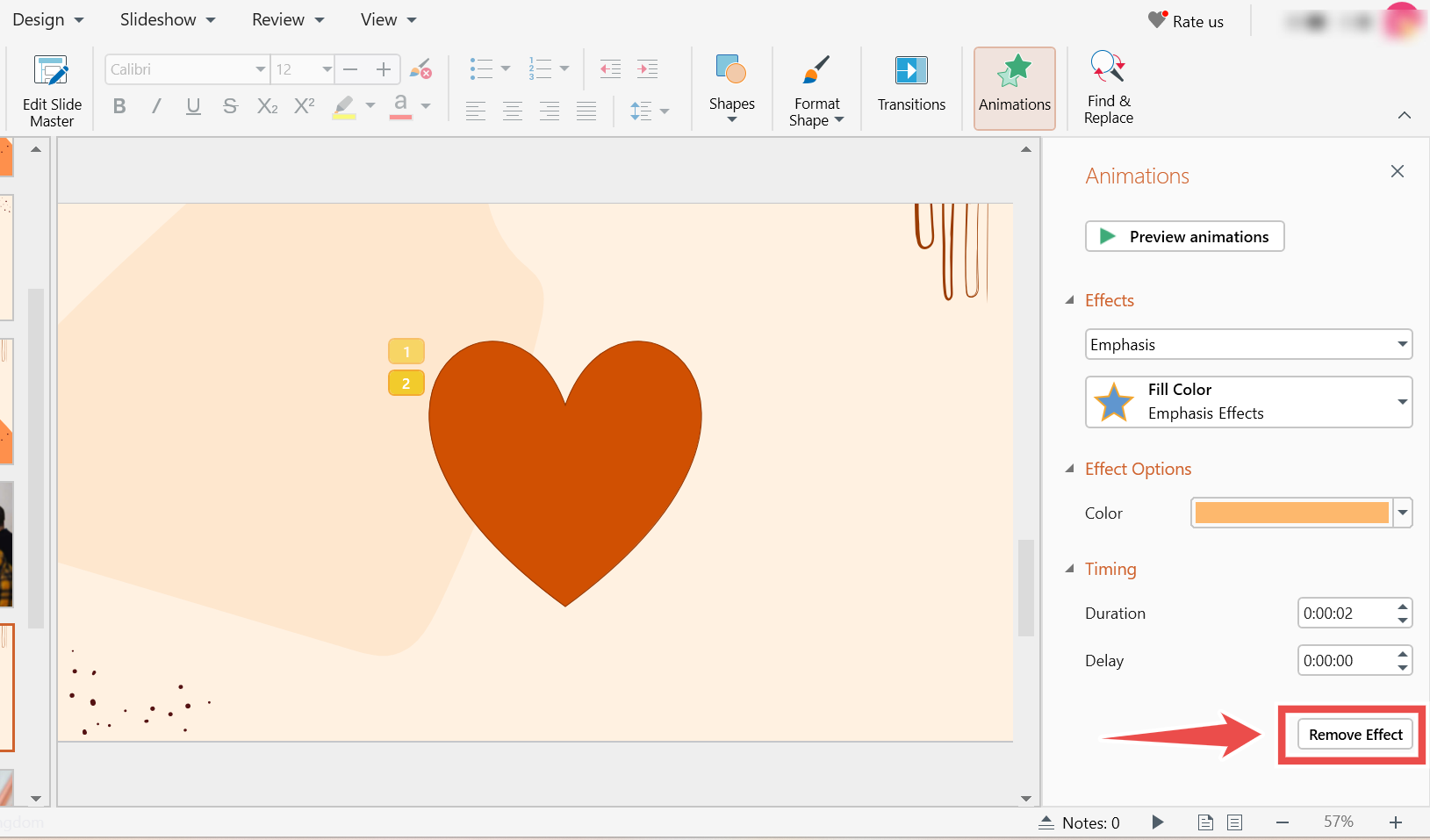
Task: Increase the text indent
Action: click(x=647, y=68)
